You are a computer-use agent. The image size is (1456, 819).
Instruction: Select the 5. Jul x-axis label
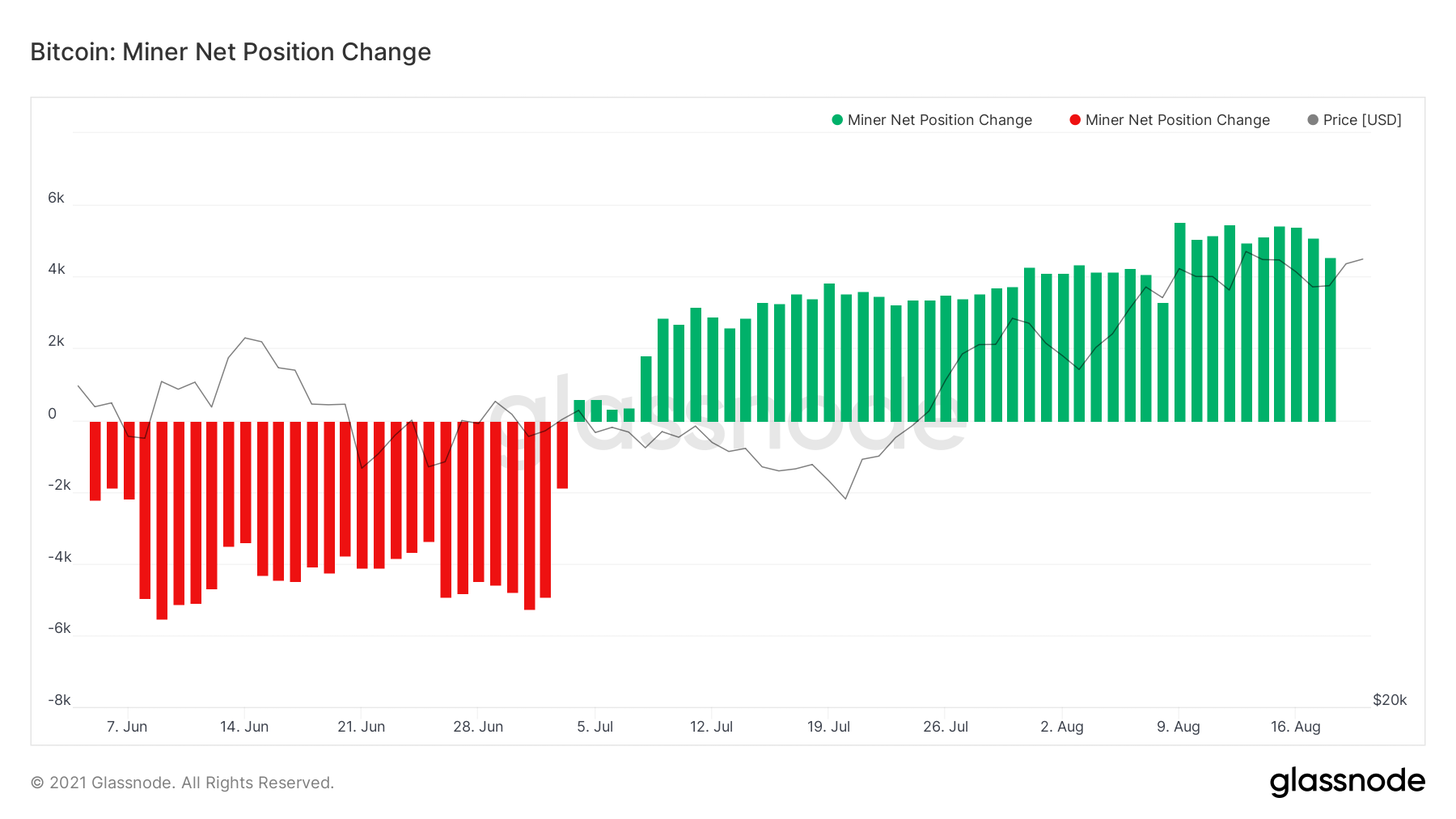coord(595,726)
